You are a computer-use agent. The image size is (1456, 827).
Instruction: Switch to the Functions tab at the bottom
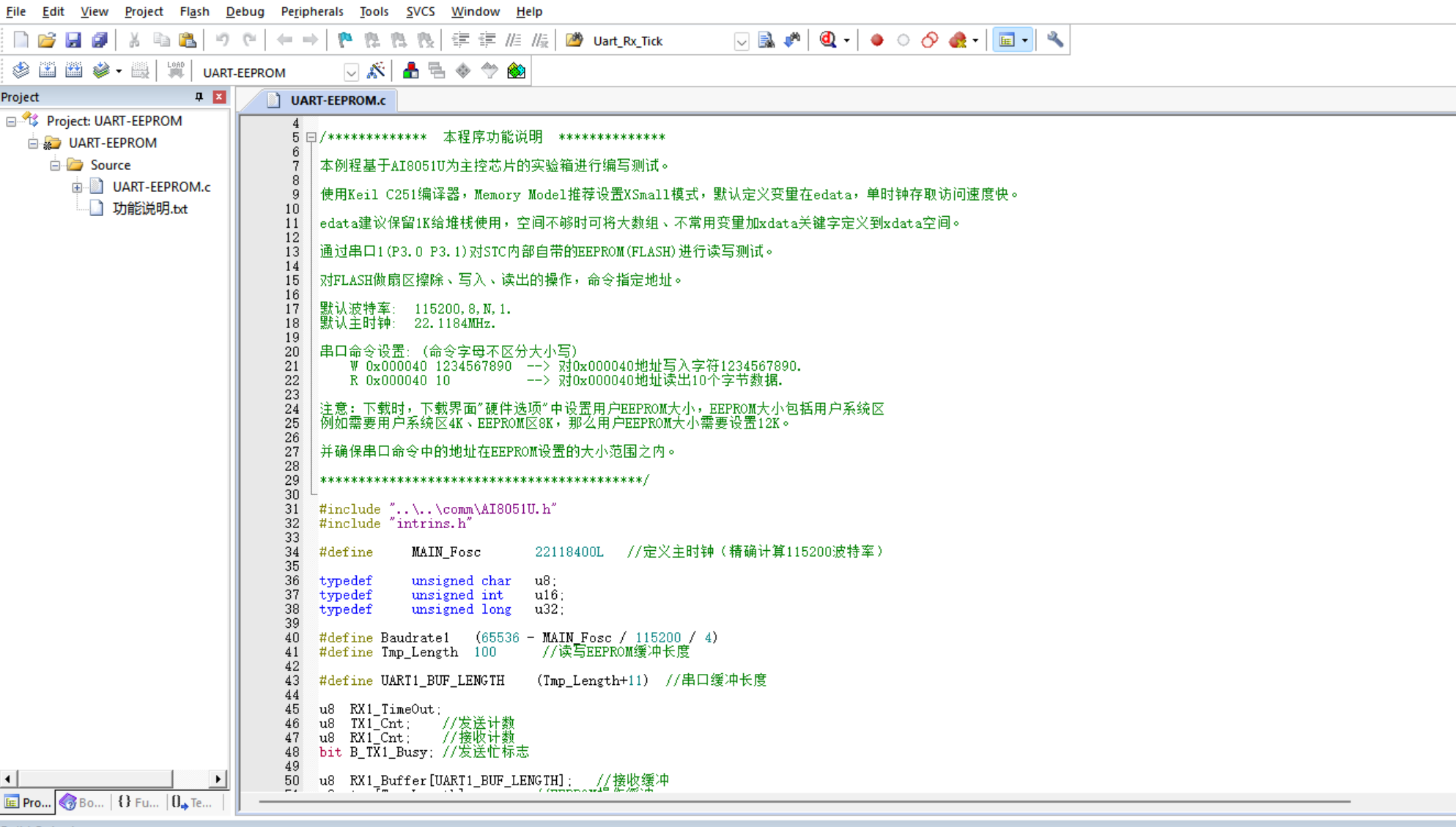[x=138, y=803]
